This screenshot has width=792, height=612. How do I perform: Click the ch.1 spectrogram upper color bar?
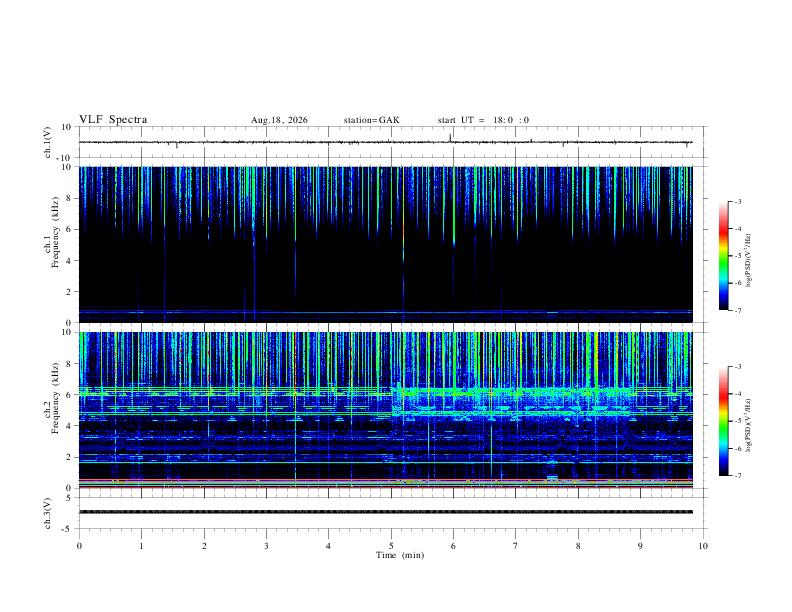(x=723, y=256)
